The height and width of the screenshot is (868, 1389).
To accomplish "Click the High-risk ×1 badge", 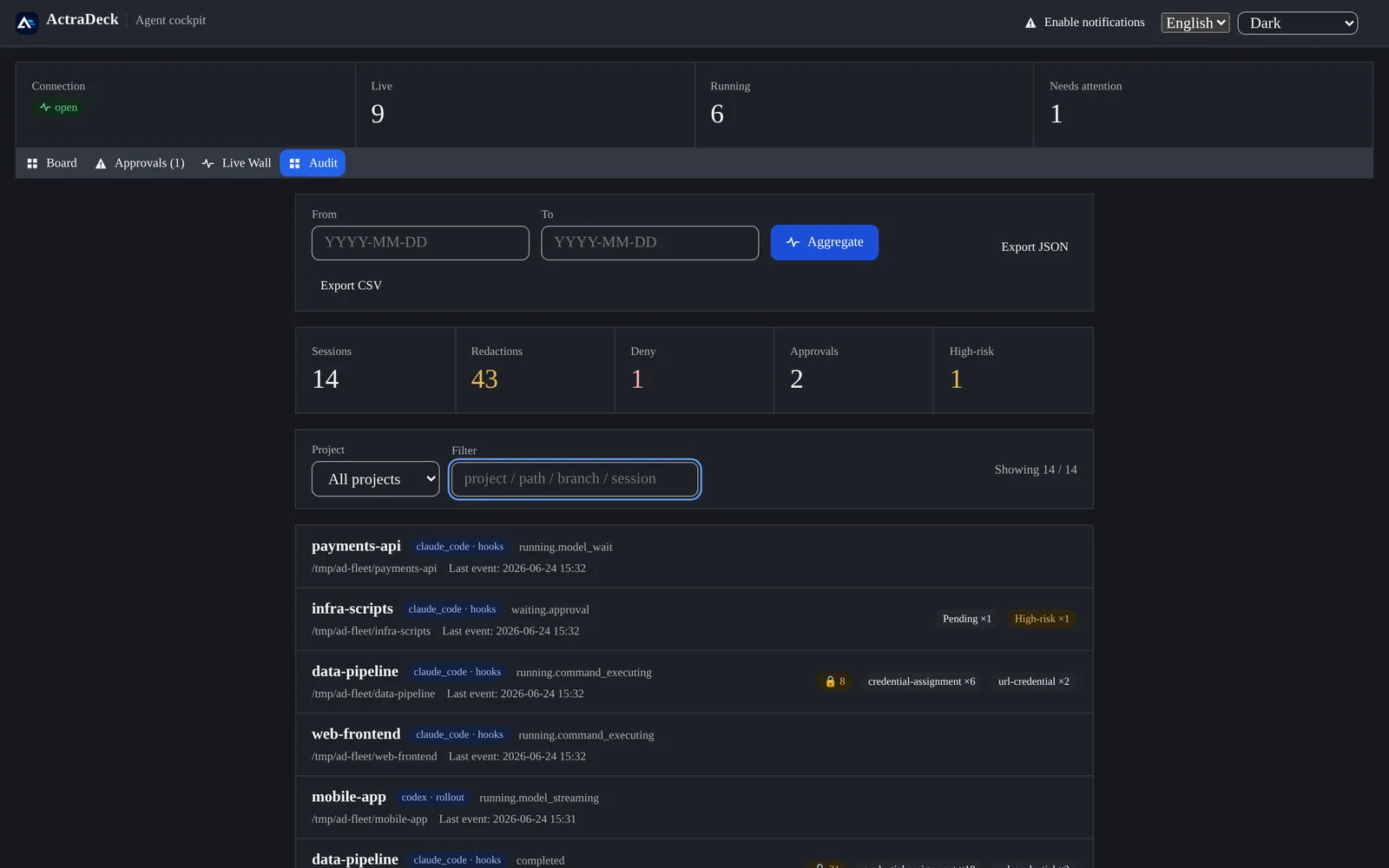I will (x=1042, y=619).
